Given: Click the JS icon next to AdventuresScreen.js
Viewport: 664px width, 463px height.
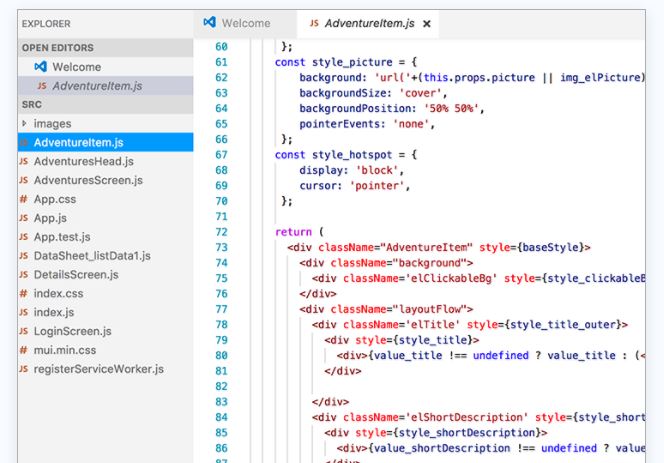Looking at the screenshot, I should 24,180.
